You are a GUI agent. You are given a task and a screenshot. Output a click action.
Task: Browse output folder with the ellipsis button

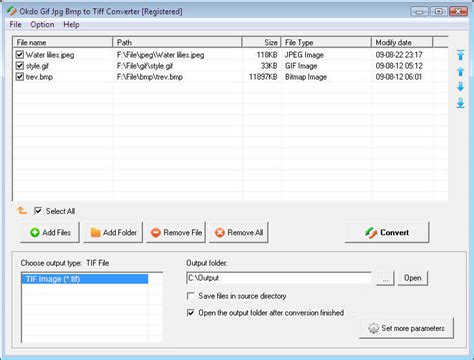[385, 278]
